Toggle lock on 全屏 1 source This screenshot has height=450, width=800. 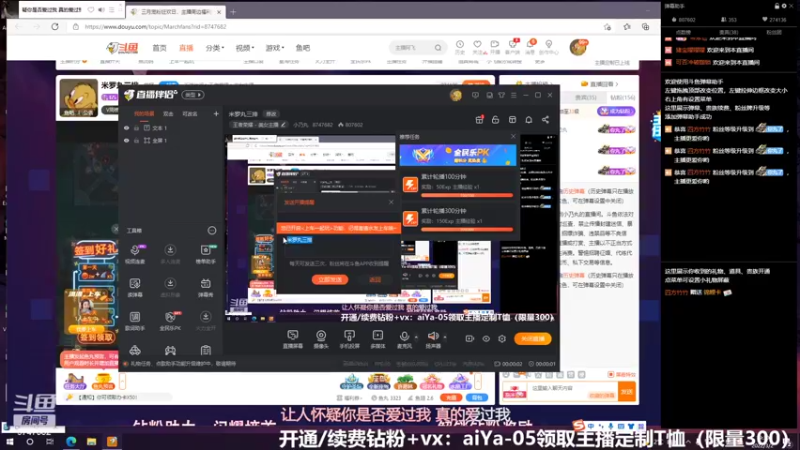[x=136, y=140]
